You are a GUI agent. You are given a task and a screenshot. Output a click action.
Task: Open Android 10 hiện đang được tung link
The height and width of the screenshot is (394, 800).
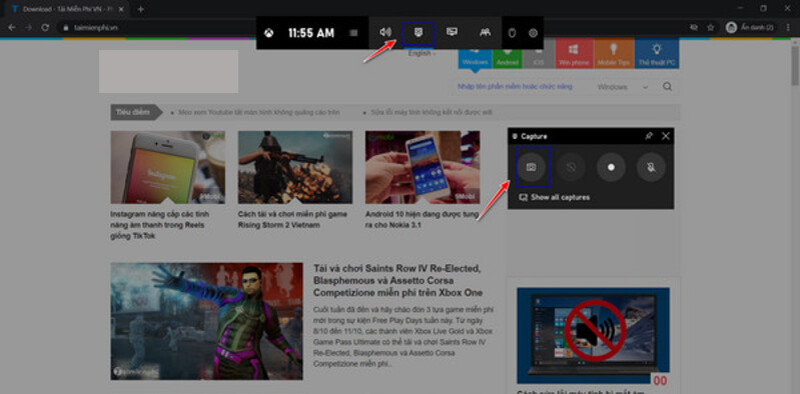click(422, 219)
